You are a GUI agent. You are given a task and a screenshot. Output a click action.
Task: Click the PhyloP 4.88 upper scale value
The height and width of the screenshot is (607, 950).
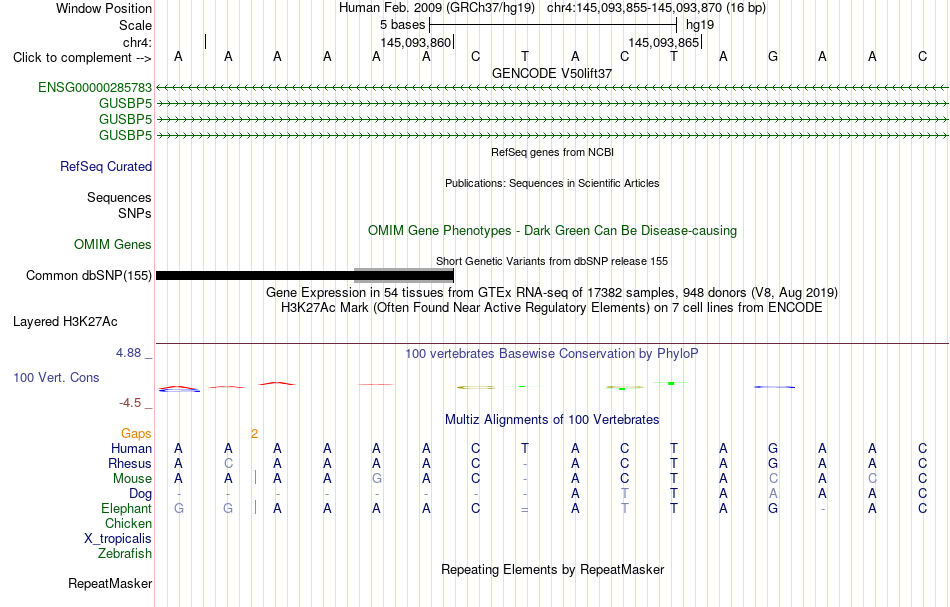tap(128, 353)
